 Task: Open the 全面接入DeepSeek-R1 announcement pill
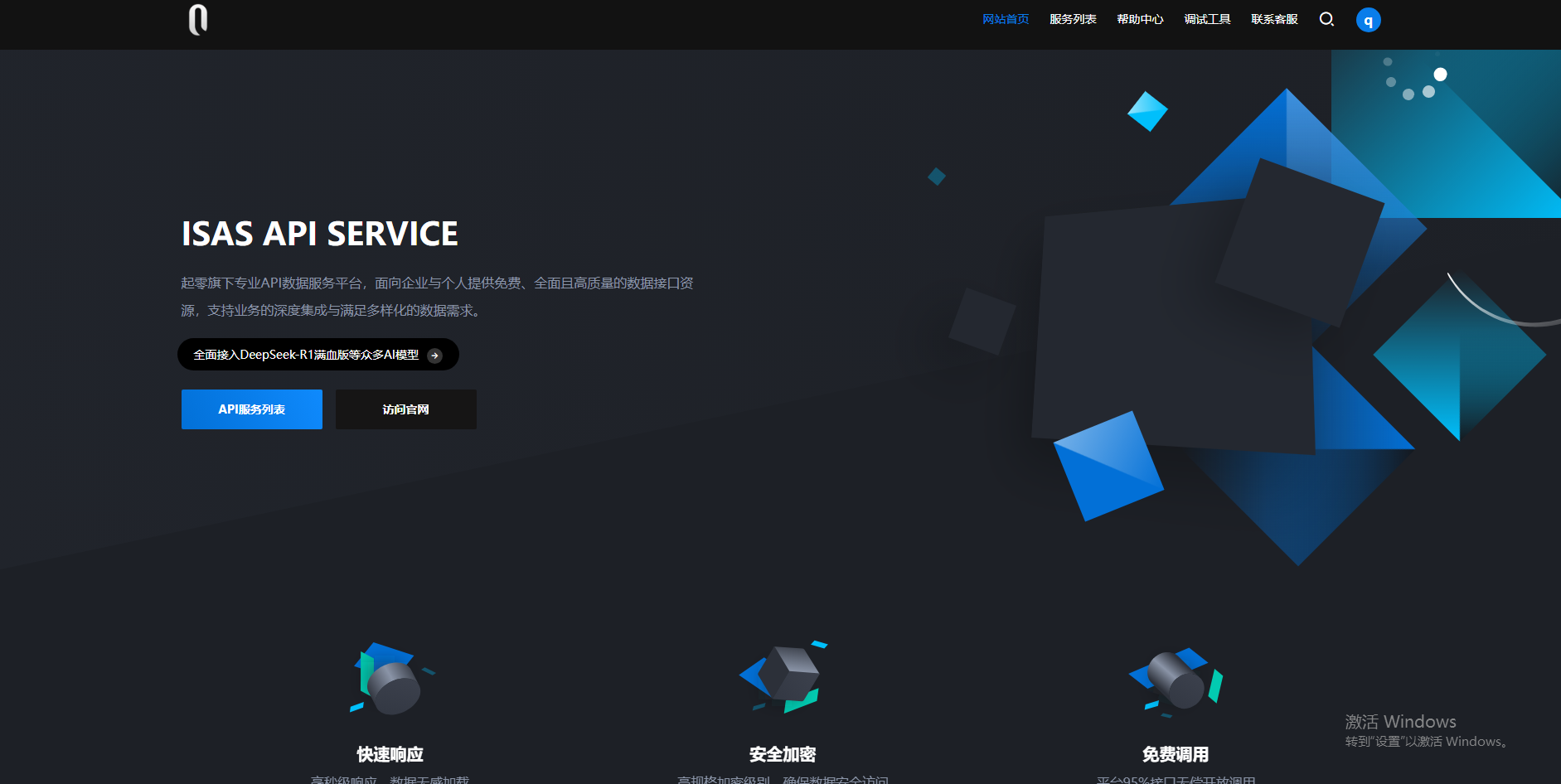[x=318, y=355]
